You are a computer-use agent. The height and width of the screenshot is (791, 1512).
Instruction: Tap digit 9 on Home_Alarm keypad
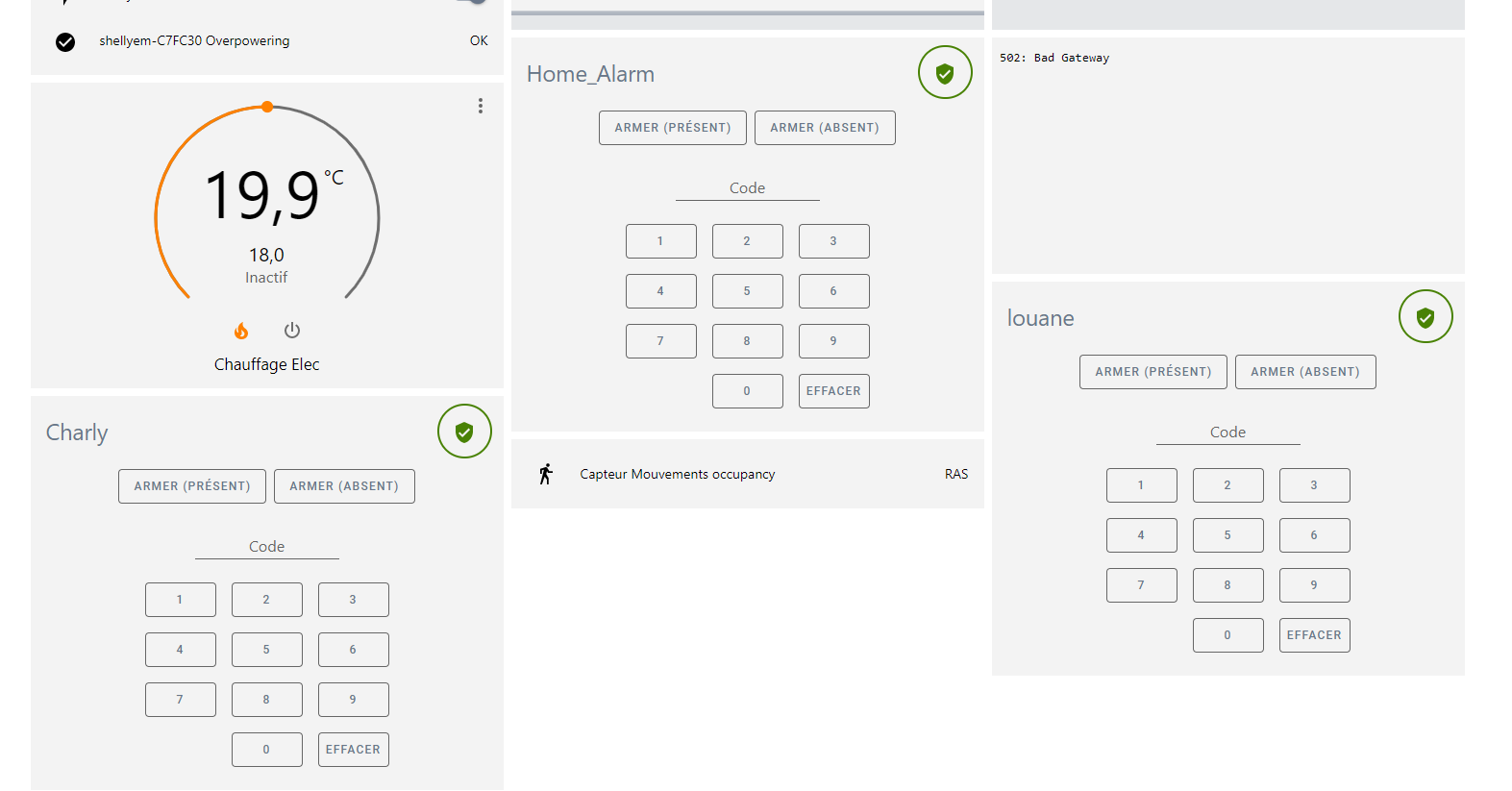tap(834, 341)
